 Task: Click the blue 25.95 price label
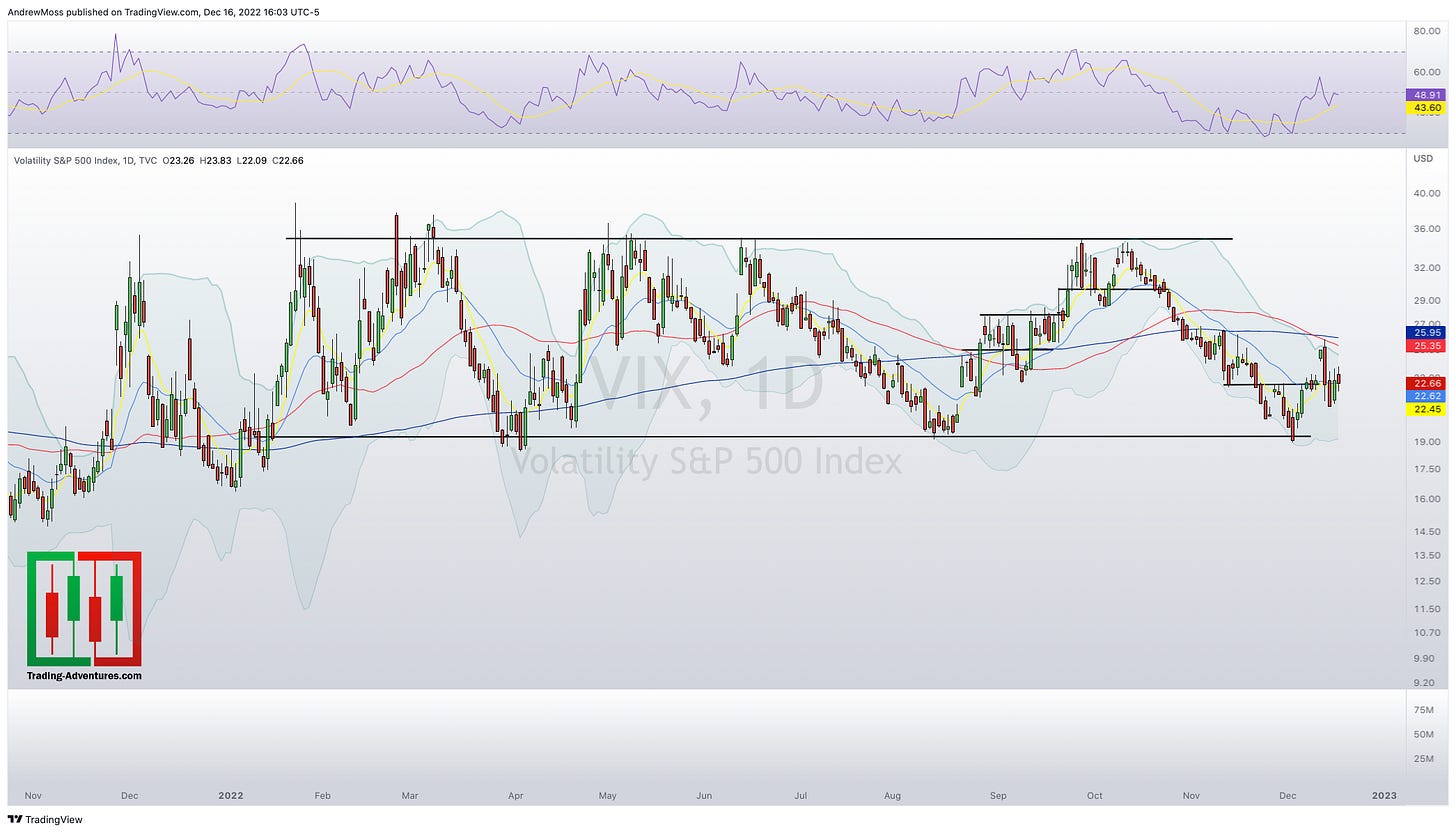click(1424, 332)
